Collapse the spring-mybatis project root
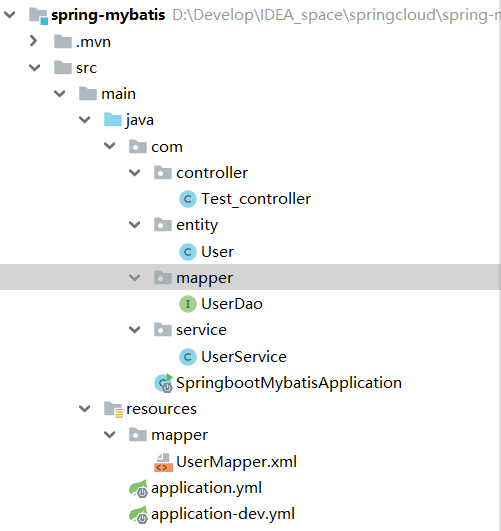 (x=9, y=15)
